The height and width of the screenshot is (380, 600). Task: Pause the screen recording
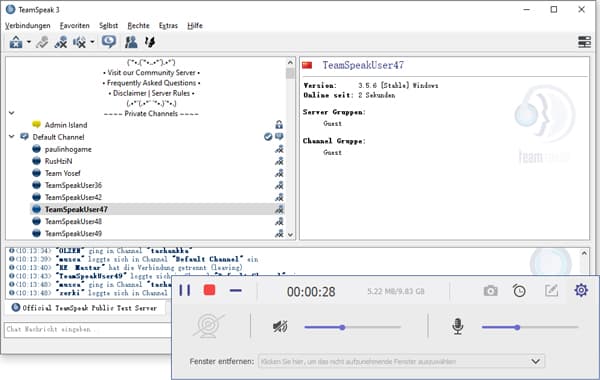pyautogui.click(x=184, y=290)
